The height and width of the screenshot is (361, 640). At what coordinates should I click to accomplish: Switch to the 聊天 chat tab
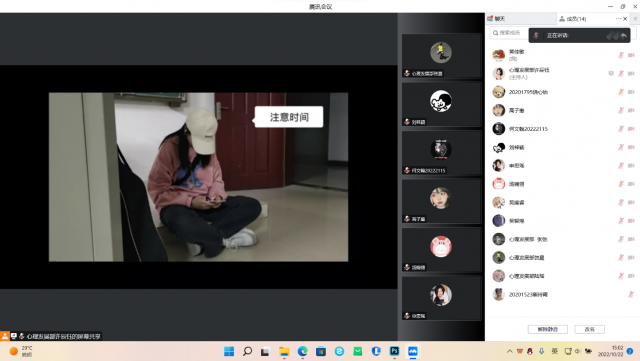pyautogui.click(x=496, y=19)
